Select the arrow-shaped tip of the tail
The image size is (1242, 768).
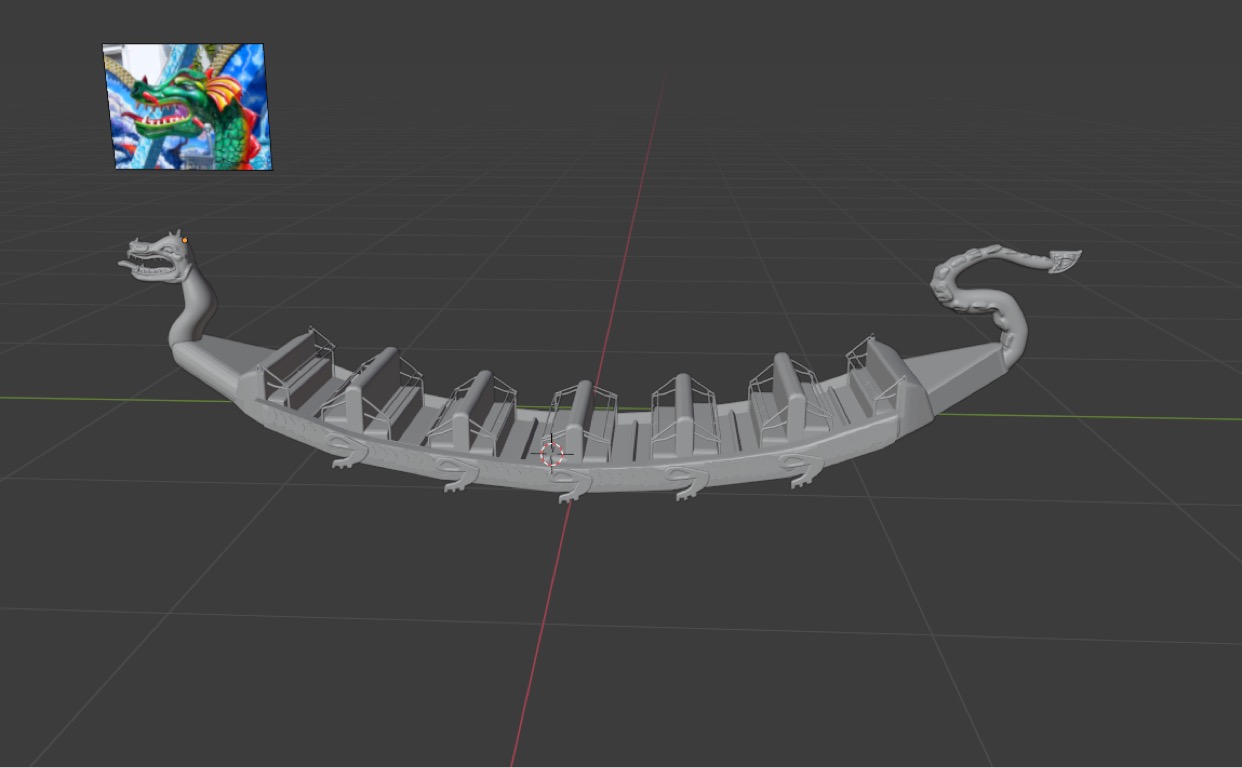pos(1064,262)
